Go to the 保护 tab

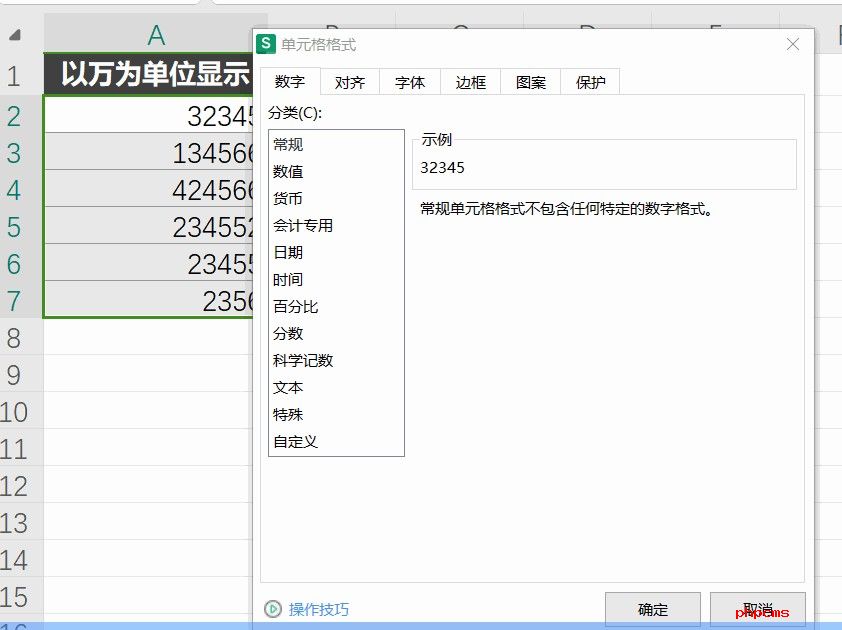591,82
